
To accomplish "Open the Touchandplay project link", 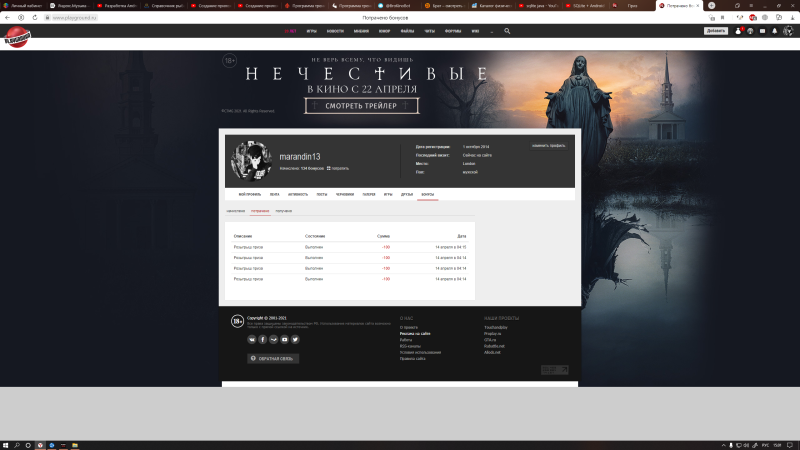I will click(496, 328).
